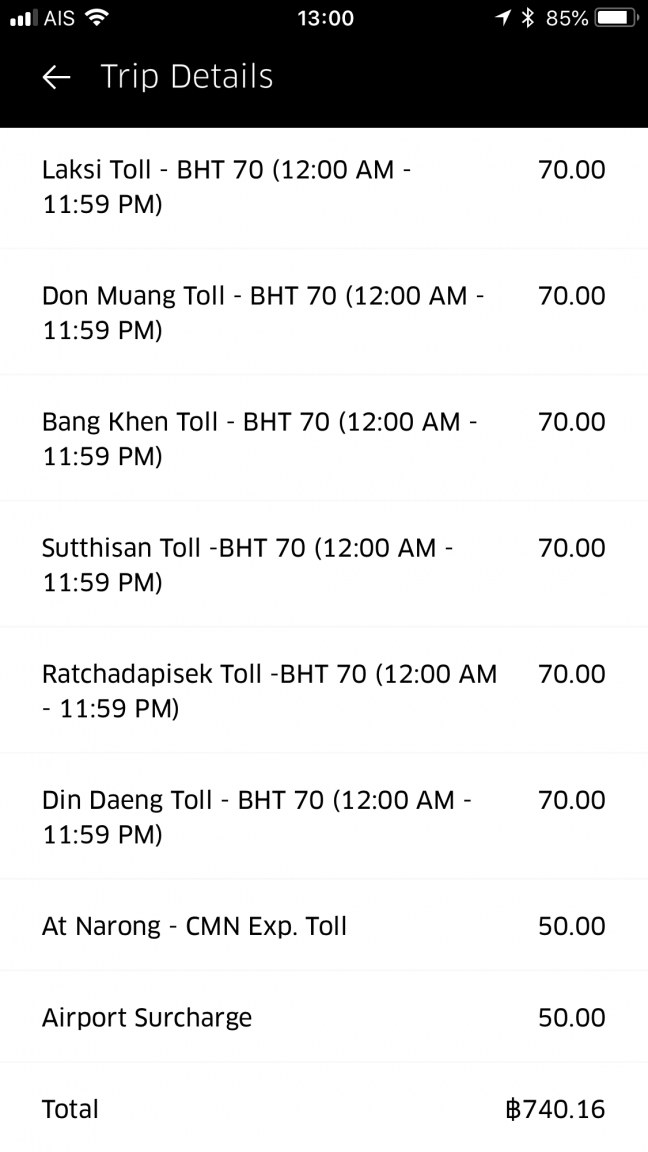Tap the Total label
The image size is (648, 1152).
[x=70, y=1109]
